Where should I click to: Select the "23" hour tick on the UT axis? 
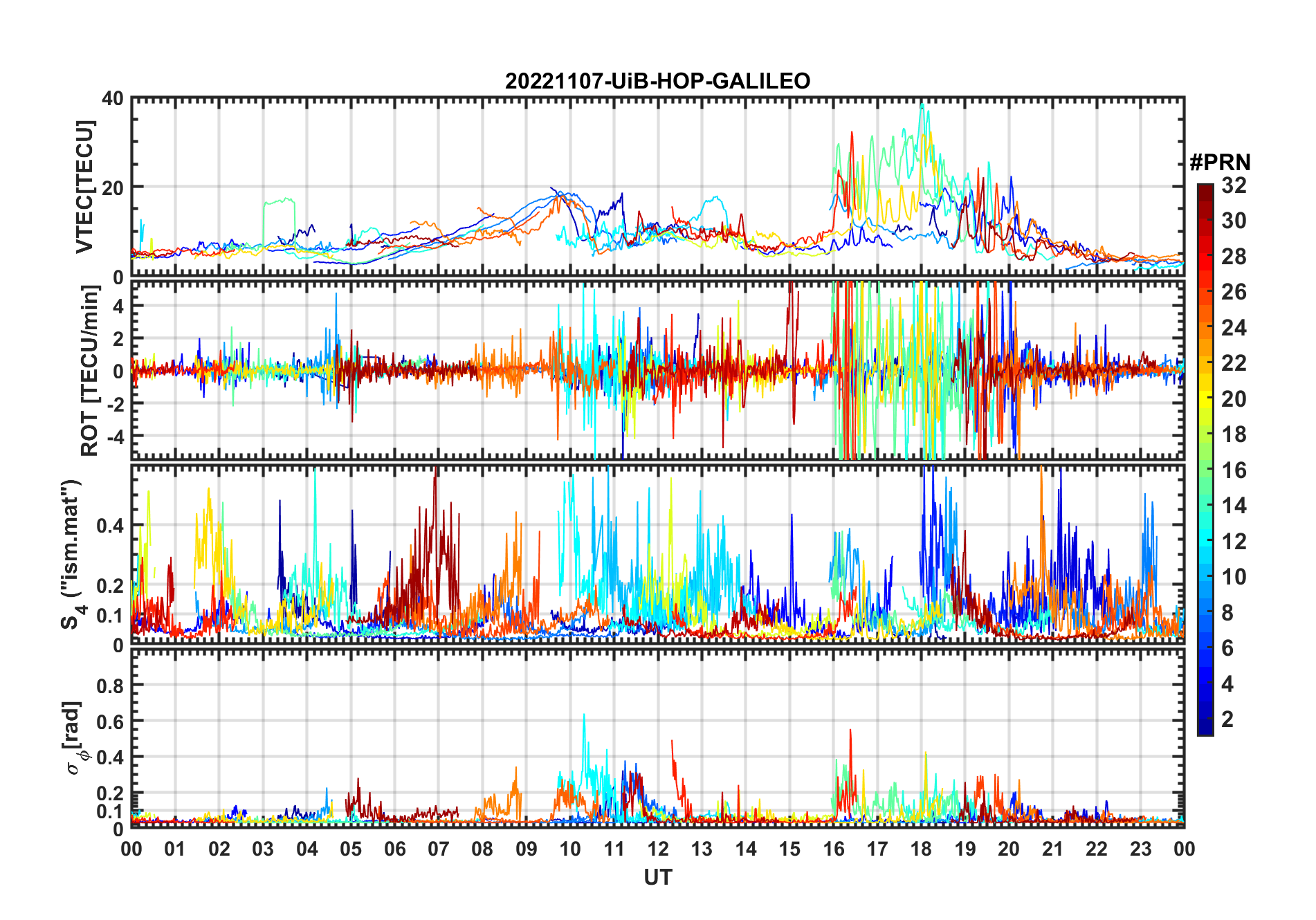tap(1140, 849)
